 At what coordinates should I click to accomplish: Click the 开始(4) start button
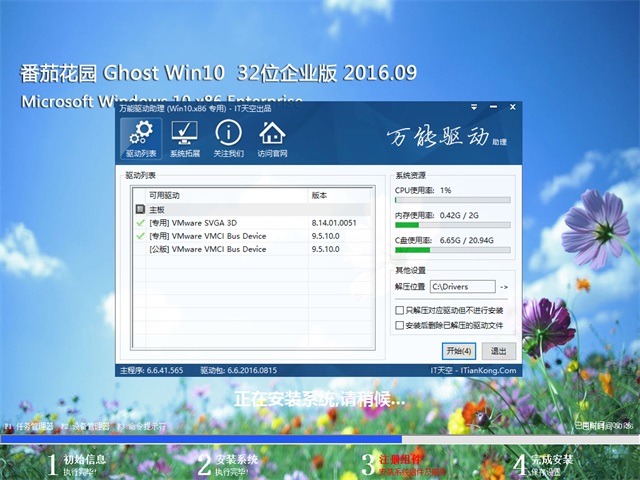(459, 351)
